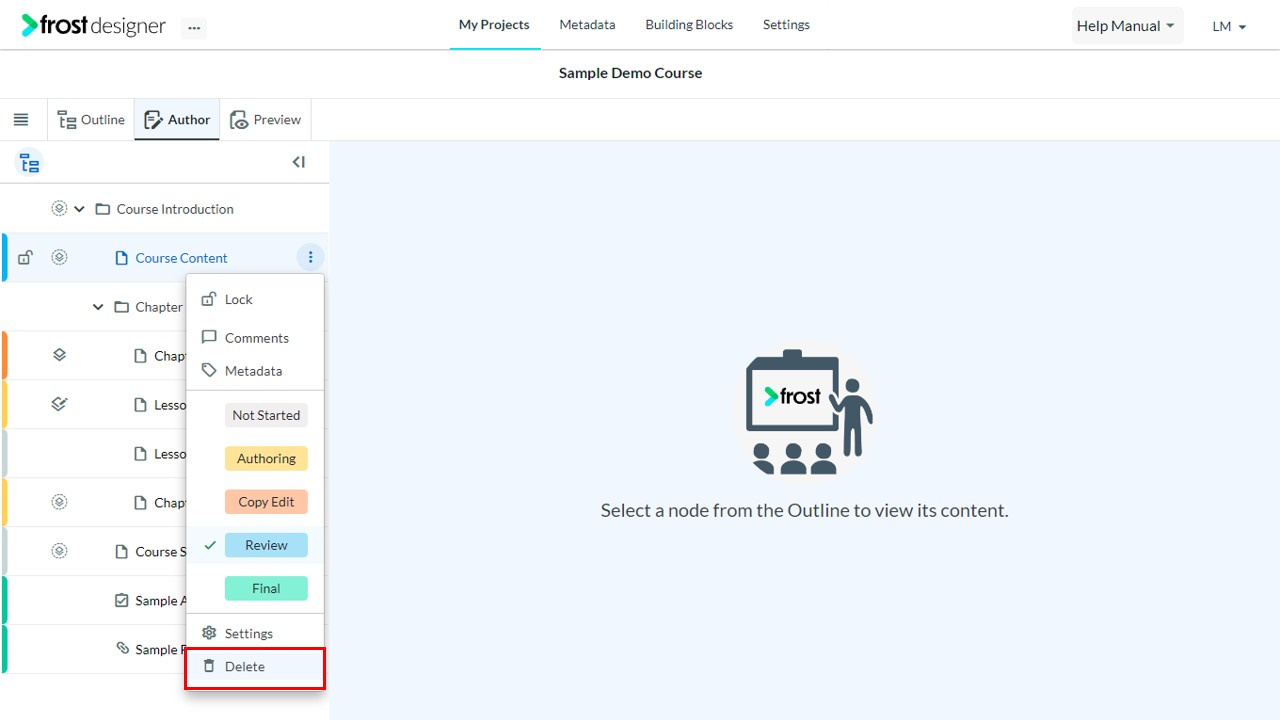Collapse the Course Introduction folder chevron

click(80, 209)
